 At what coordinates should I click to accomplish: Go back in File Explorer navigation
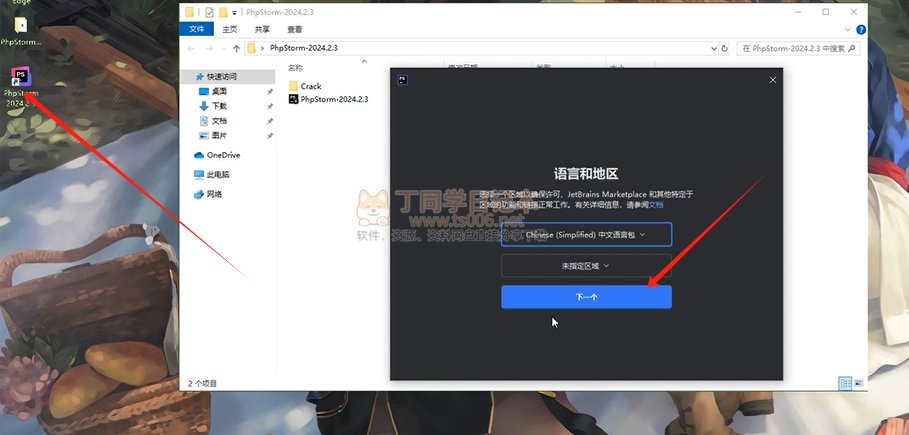tap(191, 49)
